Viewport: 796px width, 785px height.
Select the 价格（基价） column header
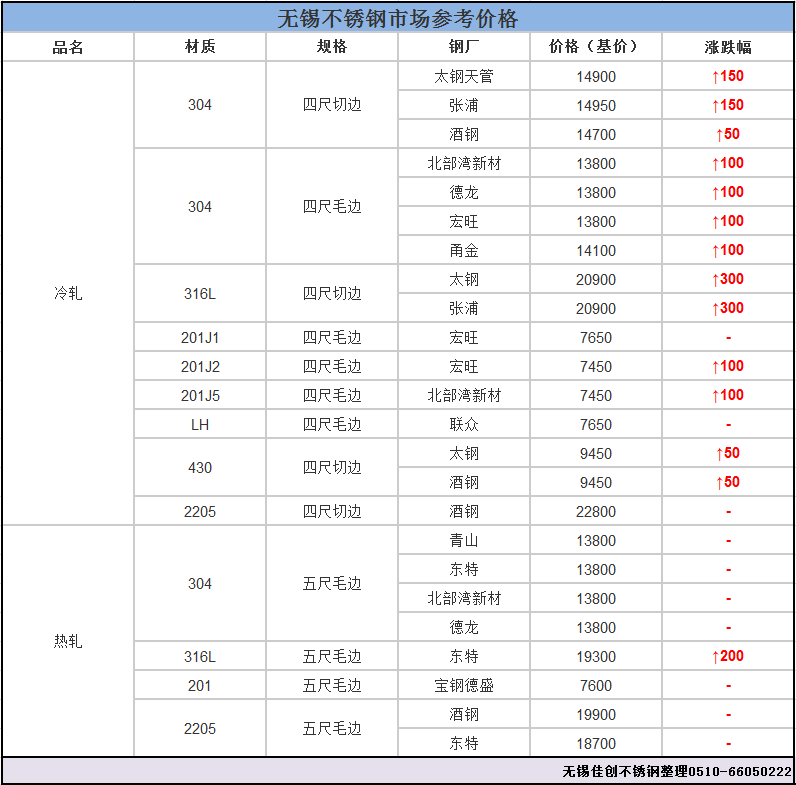tap(596, 47)
